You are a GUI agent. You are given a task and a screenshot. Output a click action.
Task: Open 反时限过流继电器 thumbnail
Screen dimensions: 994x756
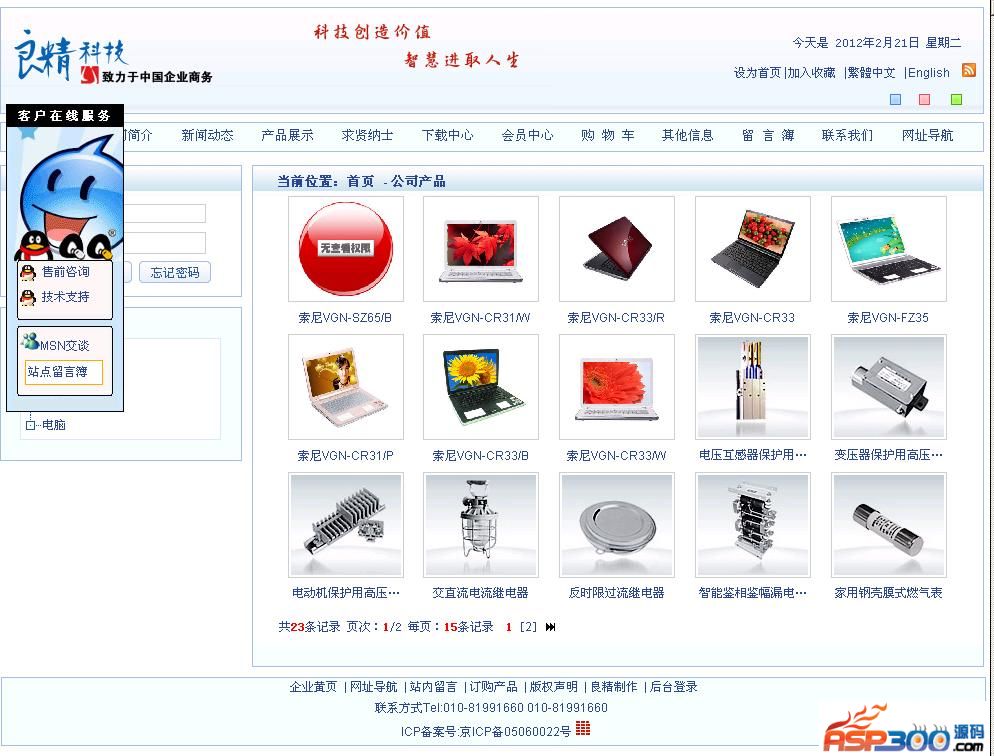617,525
